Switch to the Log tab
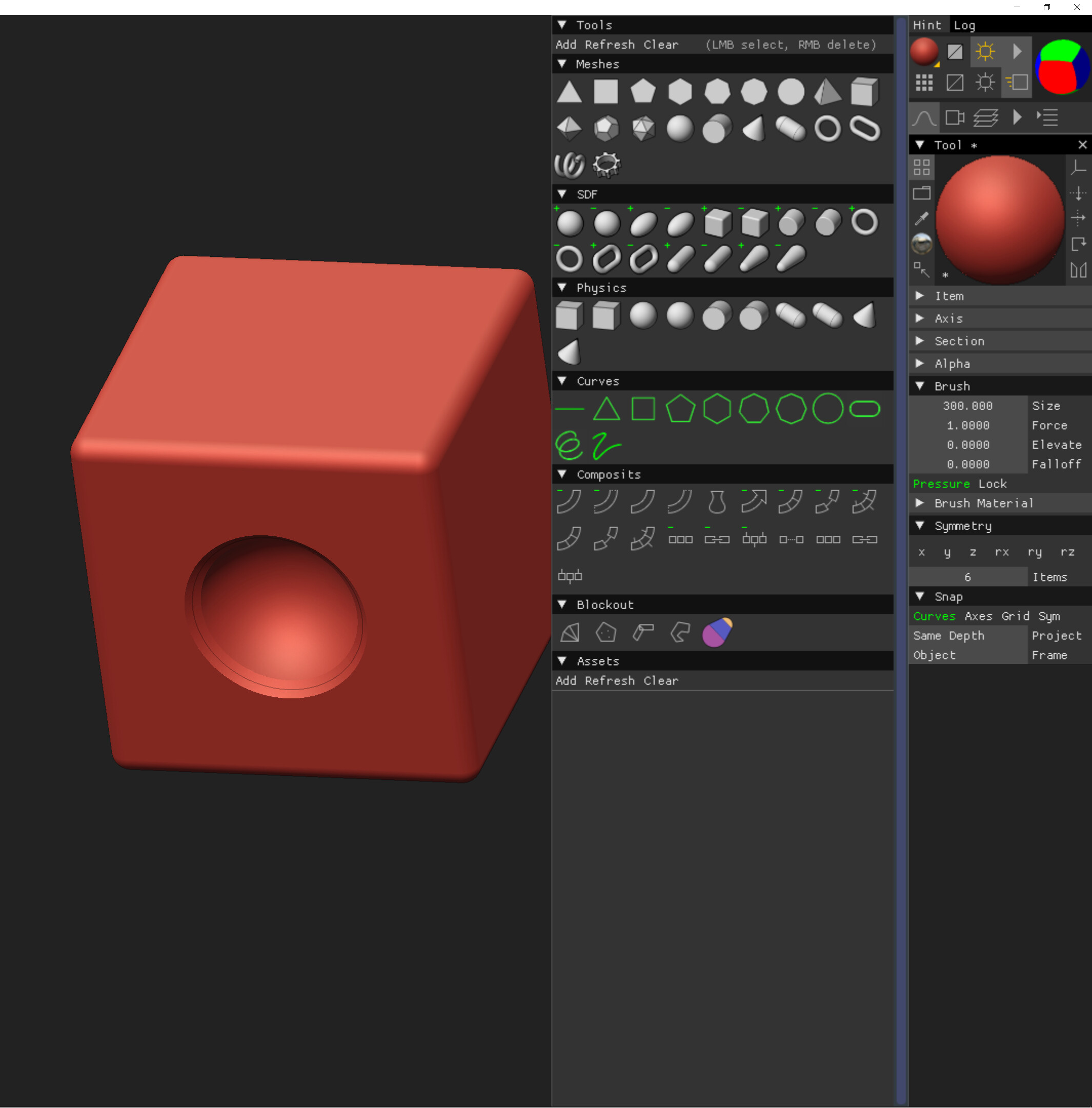 [964, 25]
